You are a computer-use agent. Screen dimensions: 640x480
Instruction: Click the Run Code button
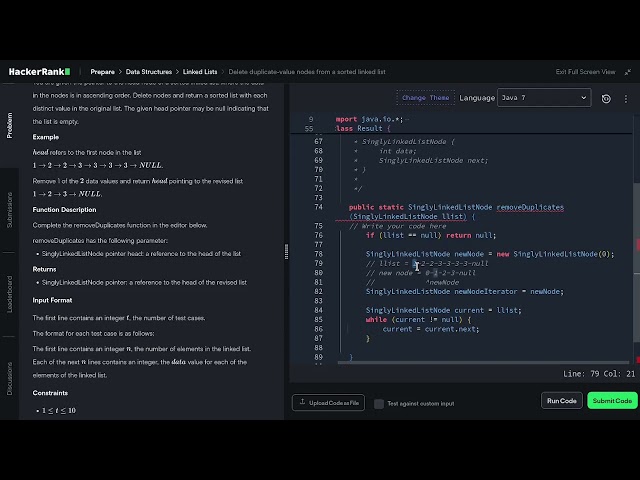pyautogui.click(x=562, y=401)
